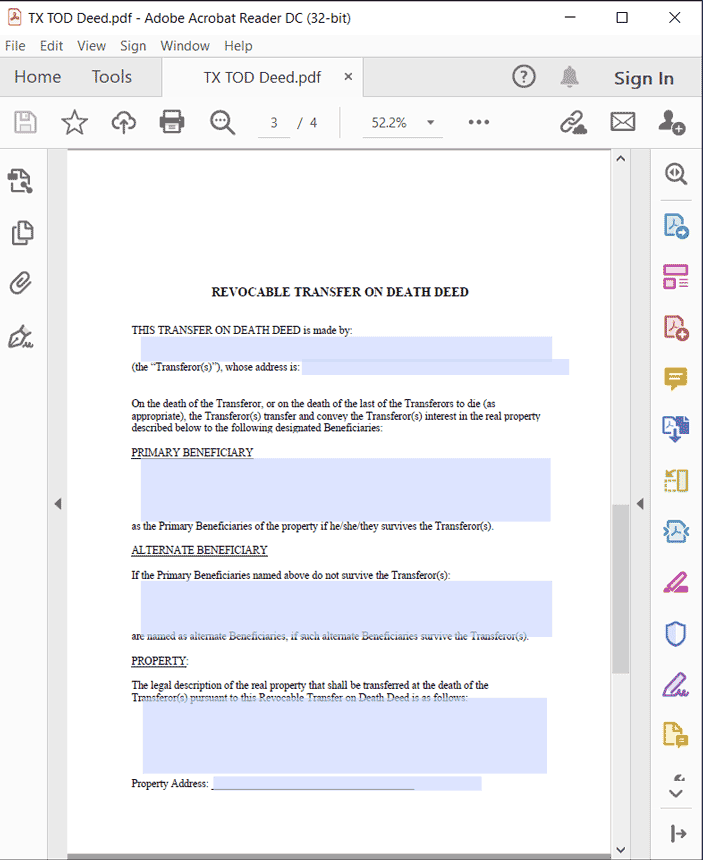Send the file by email
Image resolution: width=703 pixels, height=860 pixels.
(623, 122)
